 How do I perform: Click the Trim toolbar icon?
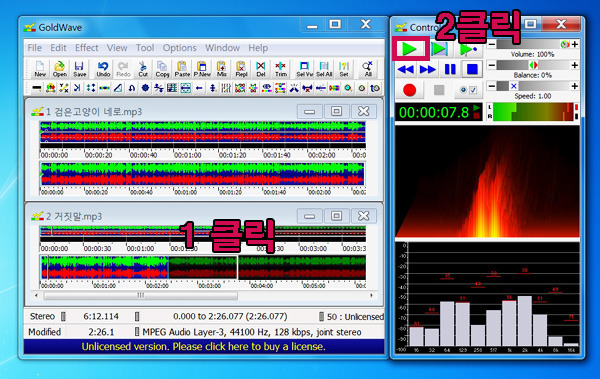pyautogui.click(x=280, y=69)
